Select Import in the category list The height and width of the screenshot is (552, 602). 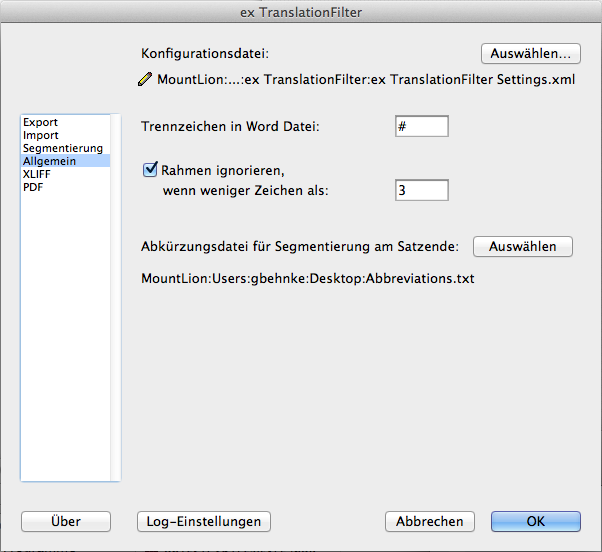pyautogui.click(x=65, y=135)
